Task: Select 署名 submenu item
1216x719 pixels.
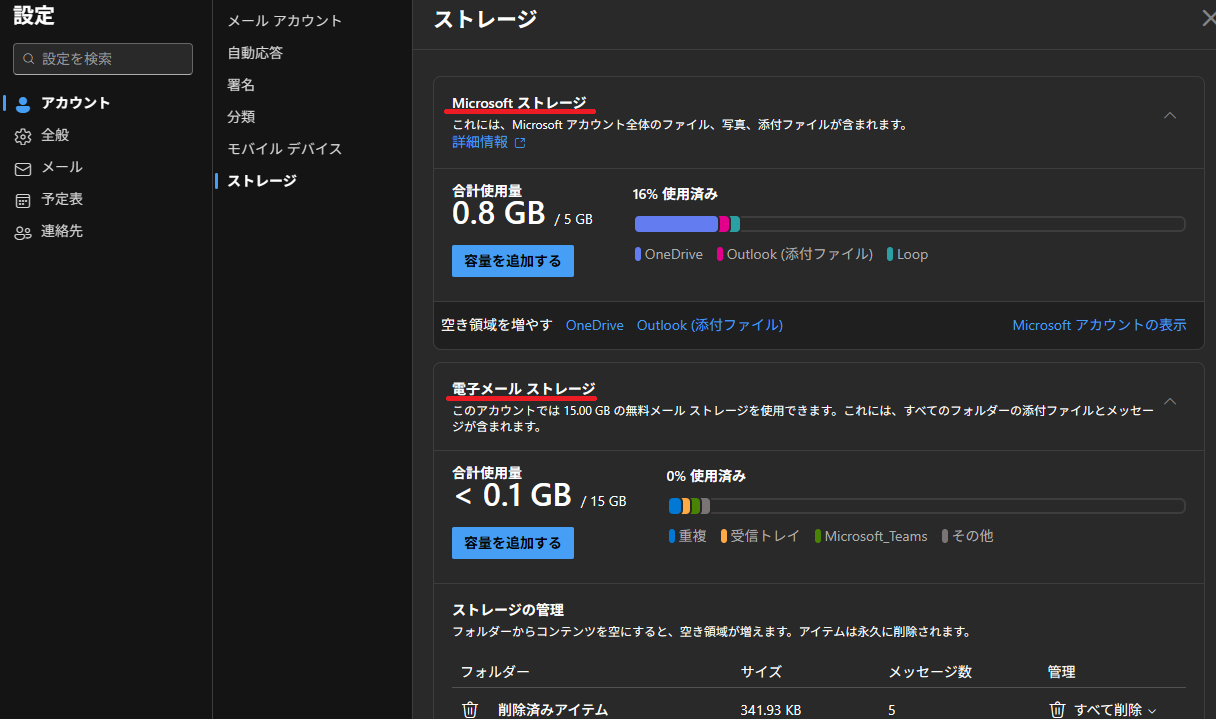Action: [241, 85]
